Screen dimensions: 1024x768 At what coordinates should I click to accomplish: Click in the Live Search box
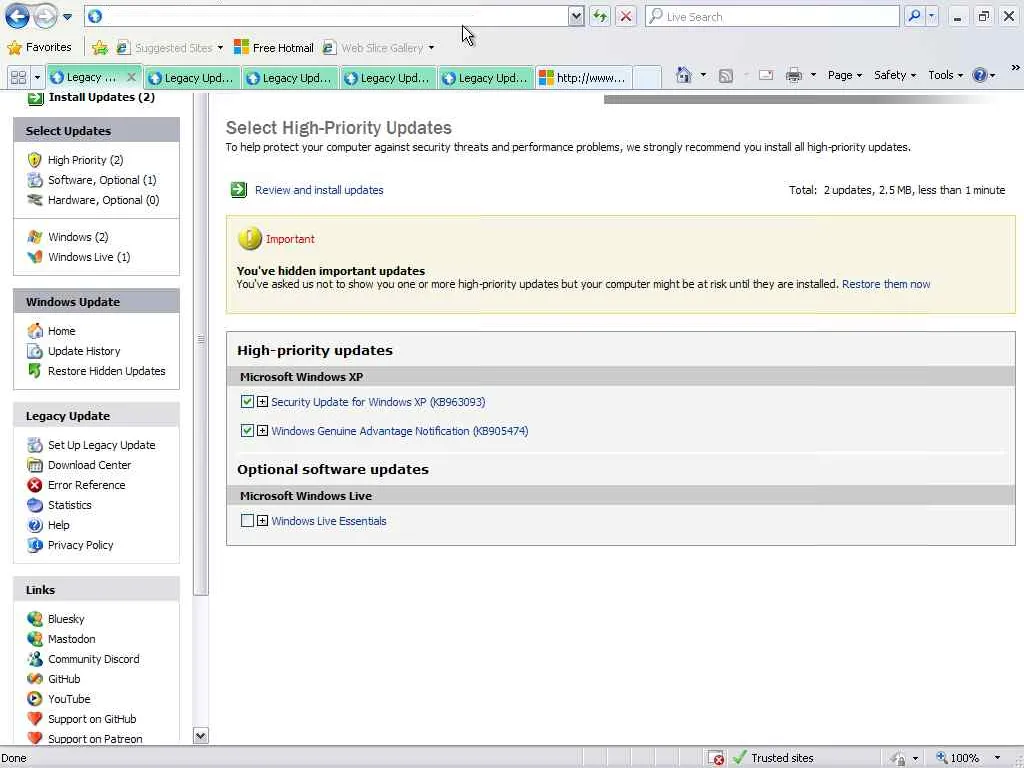[x=772, y=16]
